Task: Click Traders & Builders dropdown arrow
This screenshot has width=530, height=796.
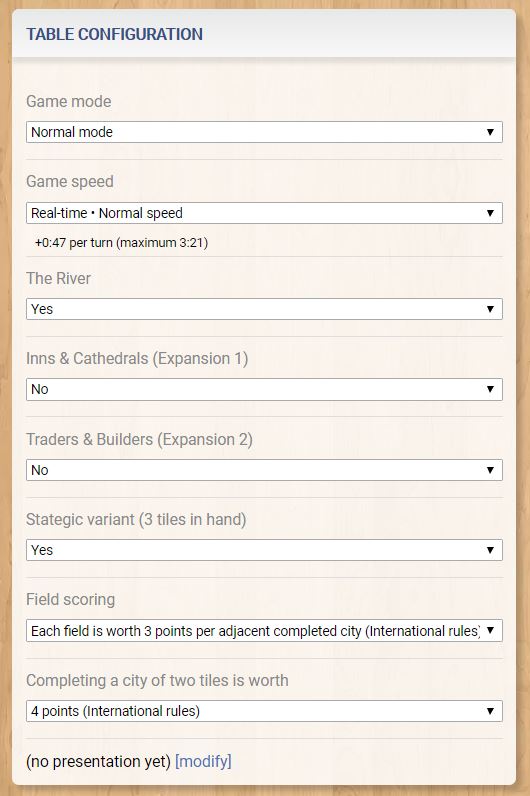Action: pos(490,470)
